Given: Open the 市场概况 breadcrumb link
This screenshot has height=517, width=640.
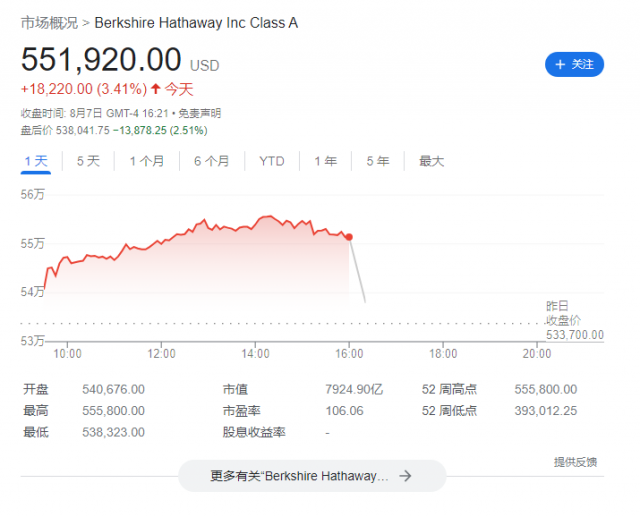Looking at the screenshot, I should pyautogui.click(x=49, y=23).
